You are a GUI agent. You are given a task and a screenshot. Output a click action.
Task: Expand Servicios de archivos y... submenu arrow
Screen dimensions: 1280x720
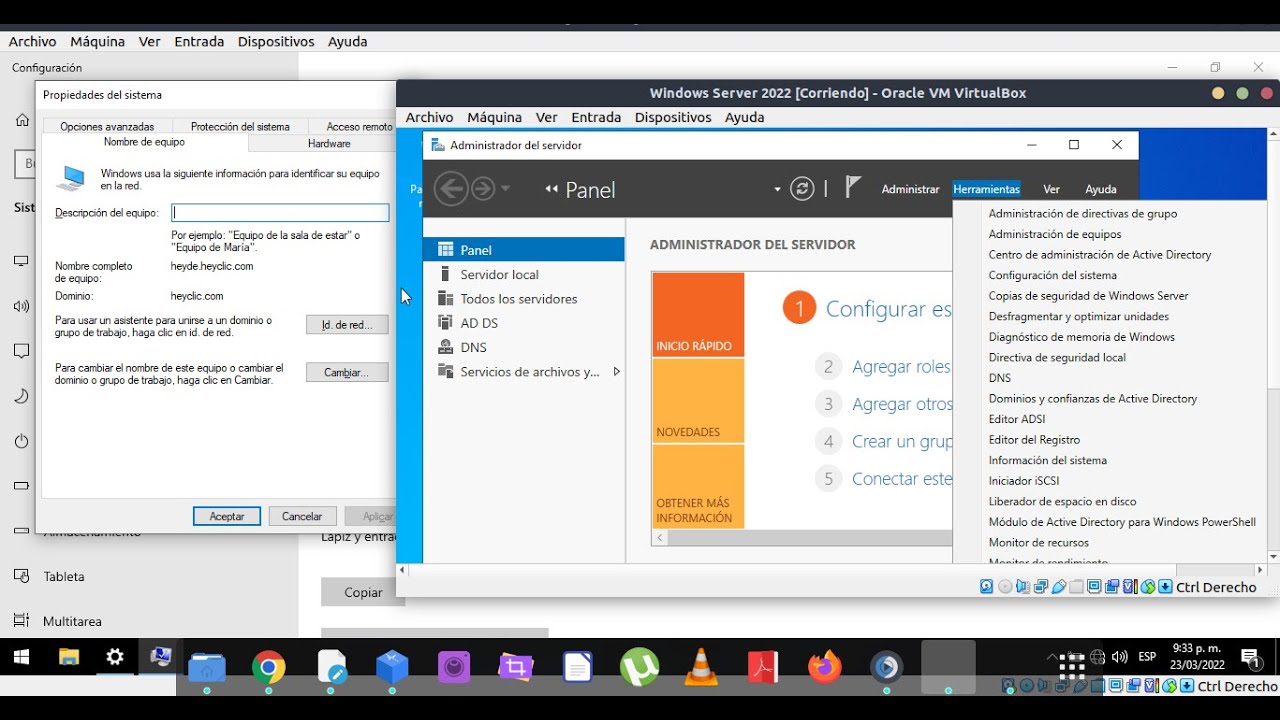(x=616, y=372)
